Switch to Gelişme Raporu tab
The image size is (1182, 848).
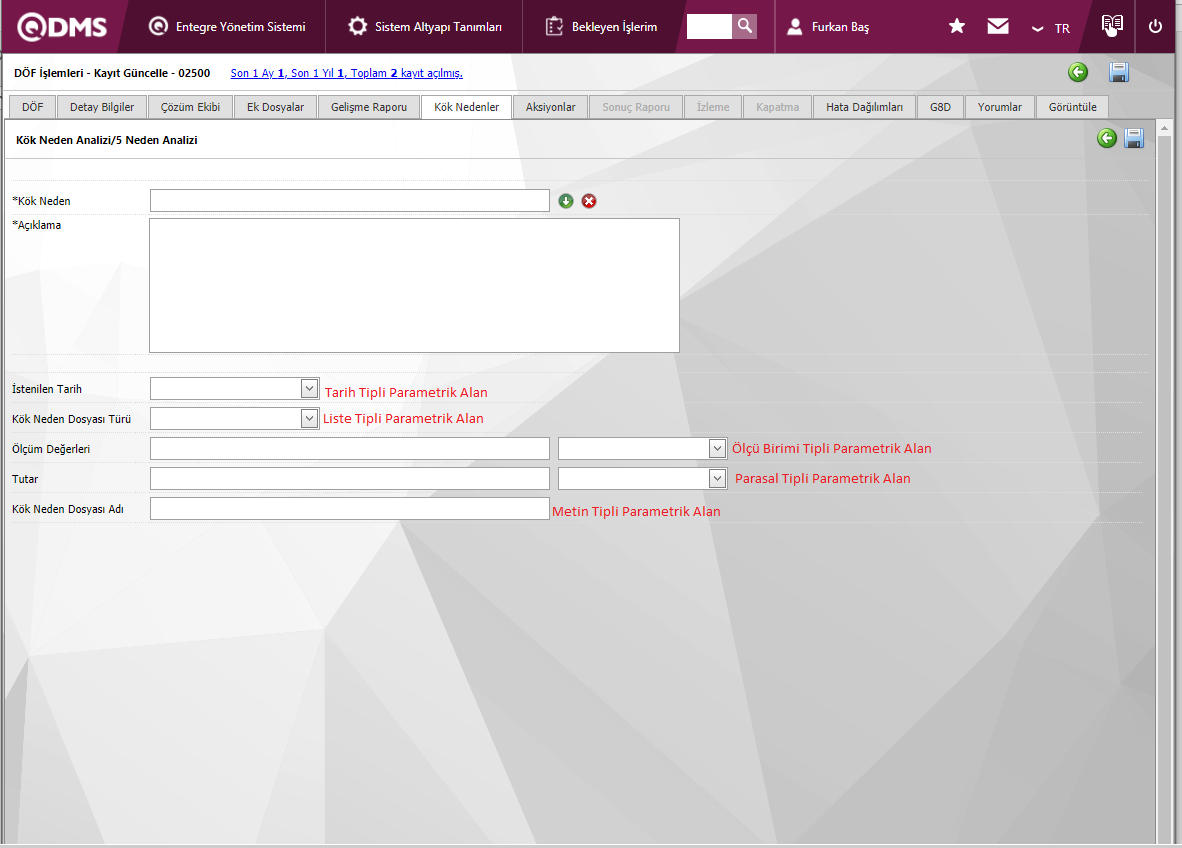pyautogui.click(x=369, y=107)
